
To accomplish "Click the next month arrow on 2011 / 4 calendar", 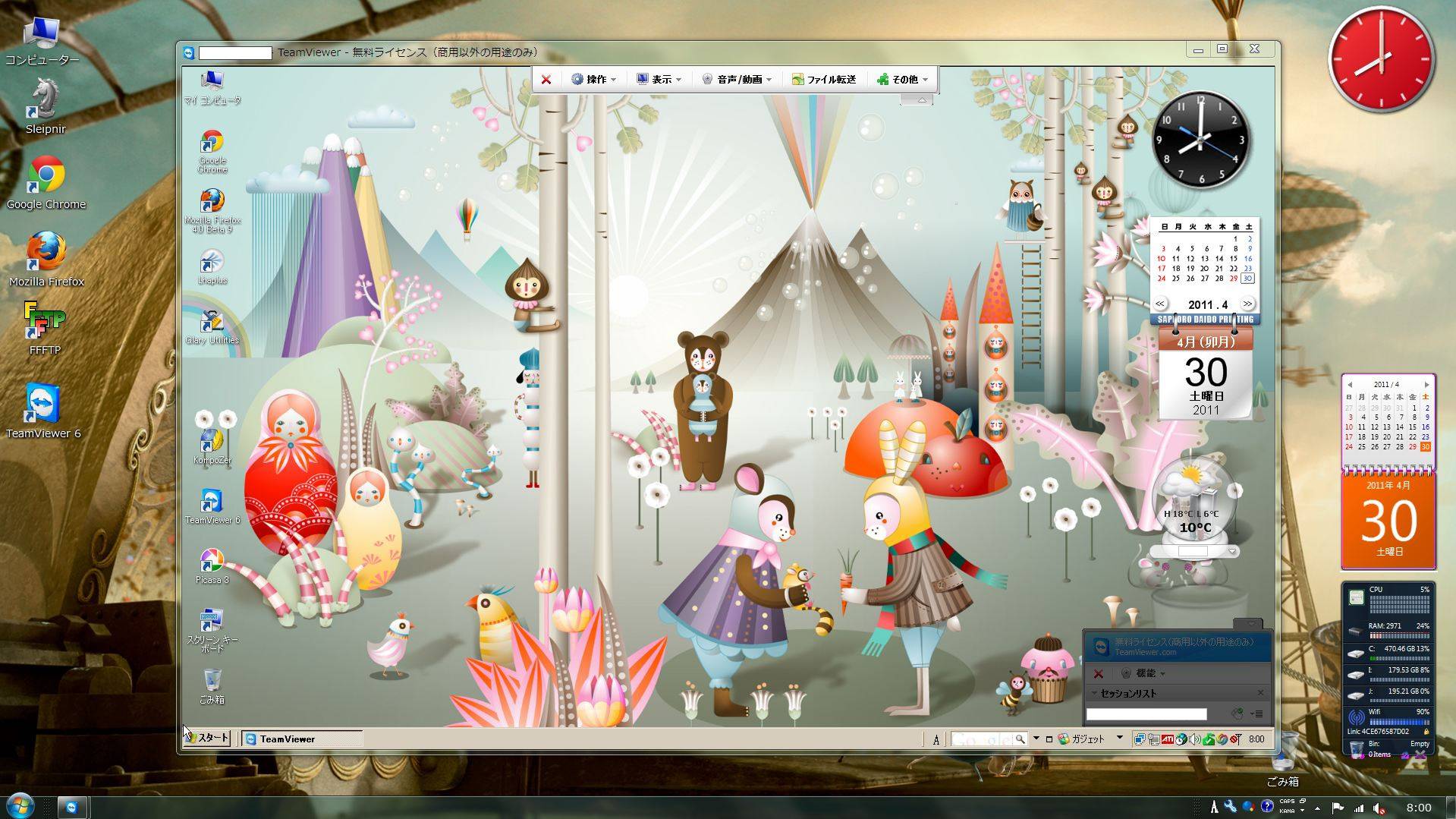I will tap(1426, 385).
